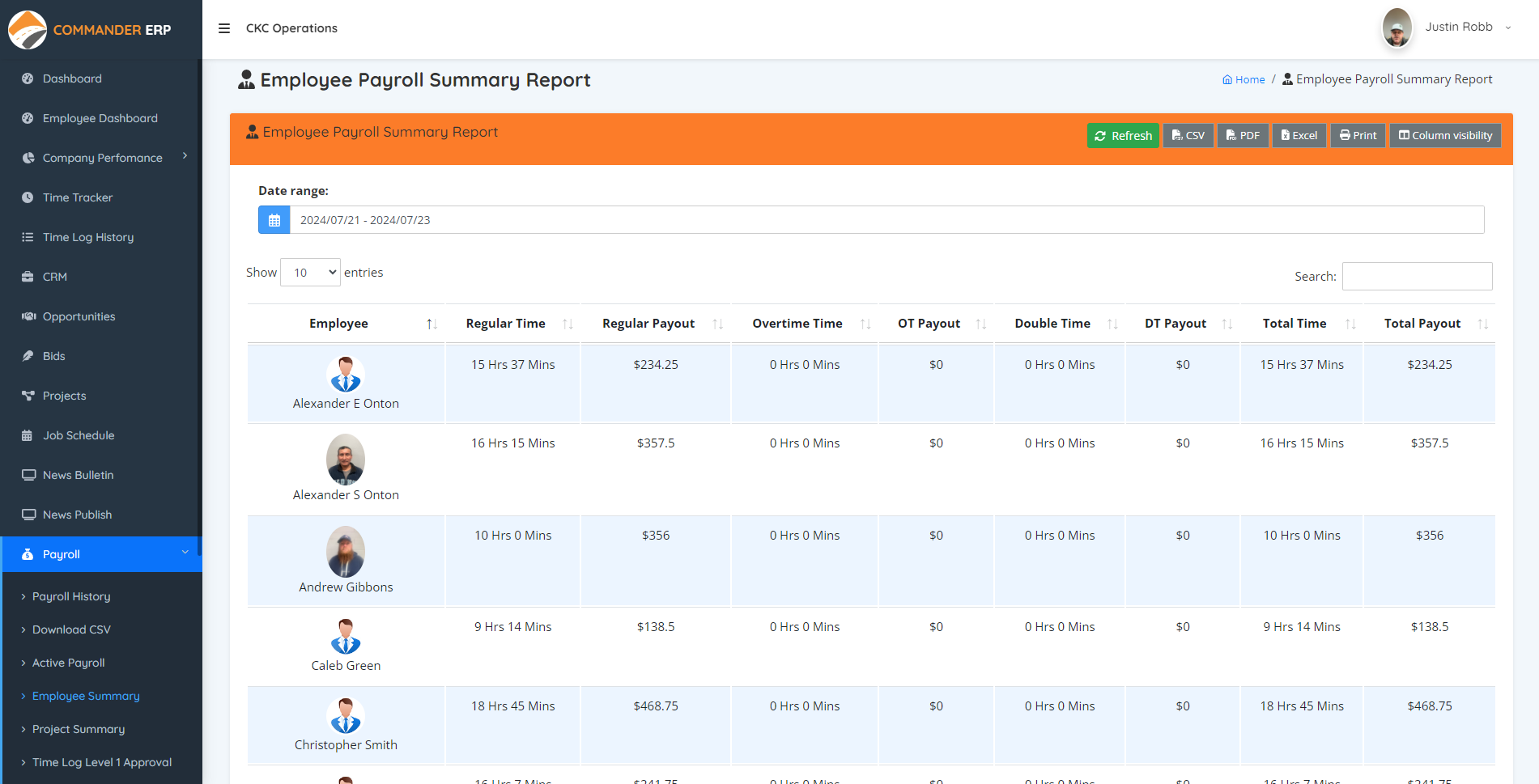Open Dashboard from the sidebar
Viewport: 1539px width, 784px height.
(x=72, y=78)
